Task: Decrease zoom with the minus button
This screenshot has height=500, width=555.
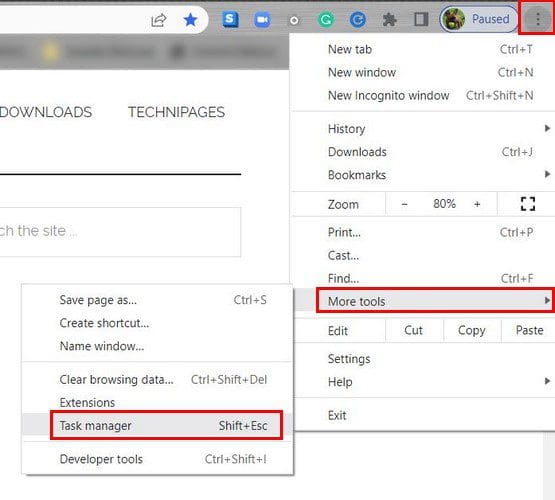Action: 405,204
